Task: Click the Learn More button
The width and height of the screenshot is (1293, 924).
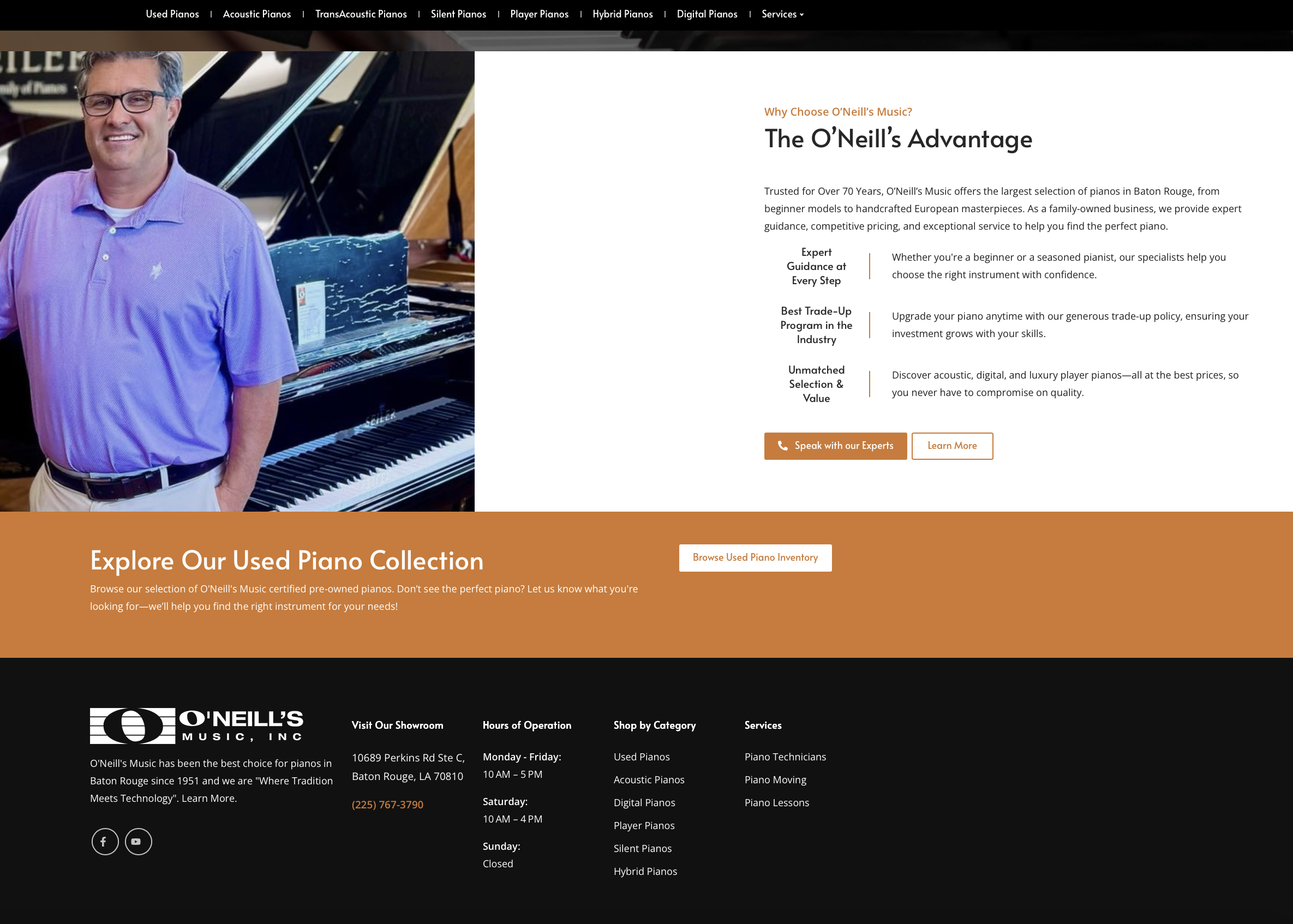Action: click(x=951, y=446)
